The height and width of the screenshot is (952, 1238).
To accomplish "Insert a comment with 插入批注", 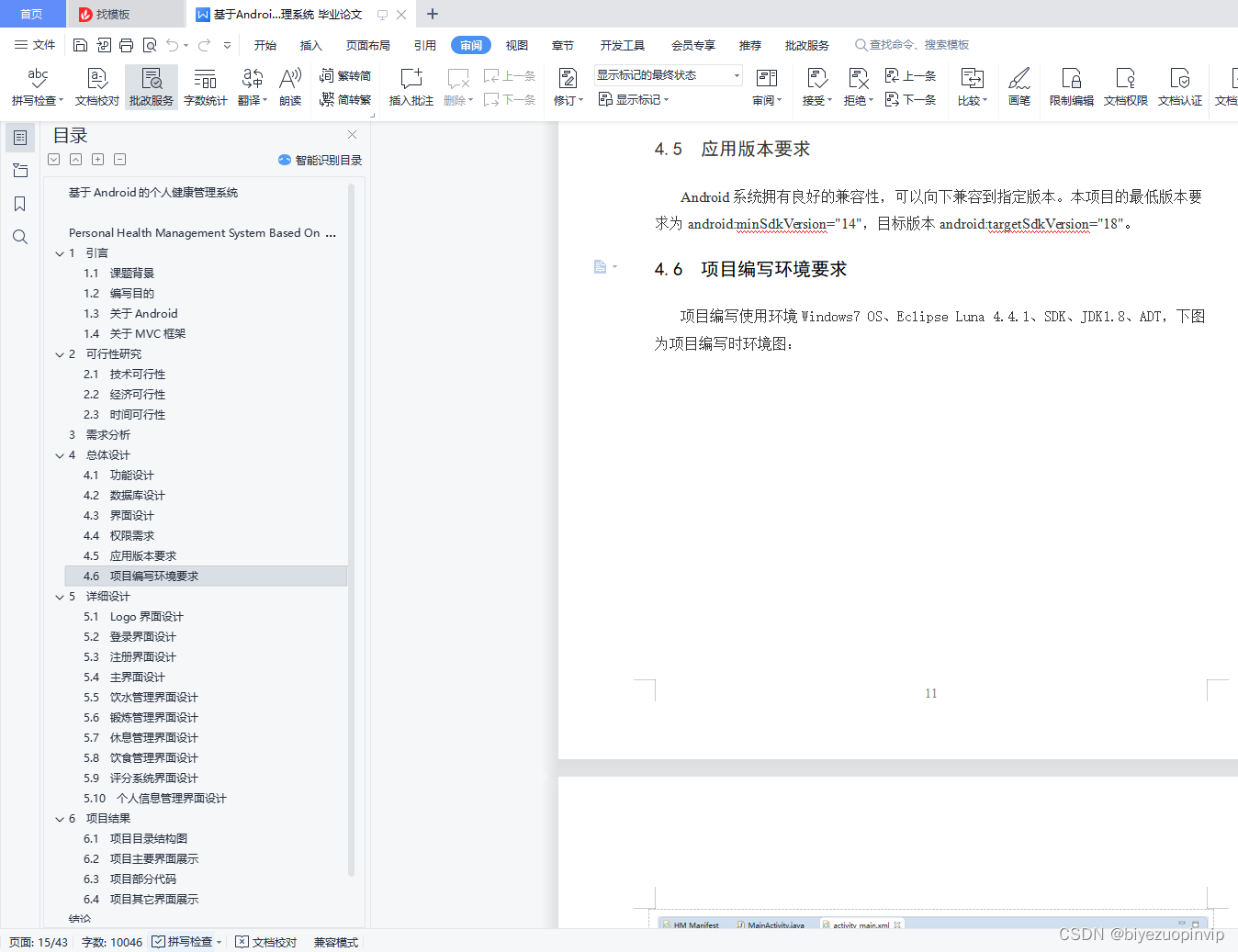I will [x=411, y=87].
